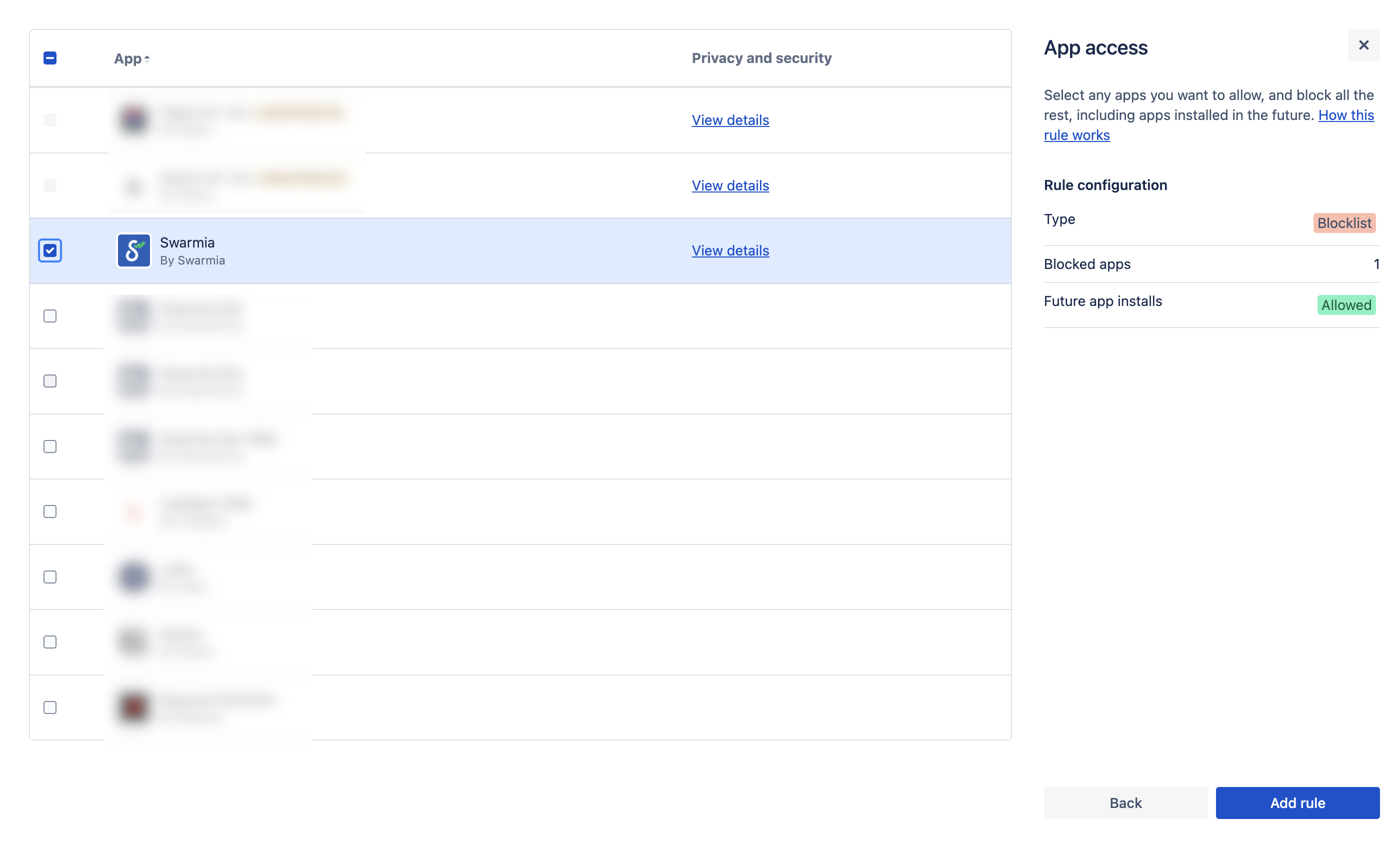Click the dark red blurred app icon
The height and width of the screenshot is (848, 1400).
[133, 707]
